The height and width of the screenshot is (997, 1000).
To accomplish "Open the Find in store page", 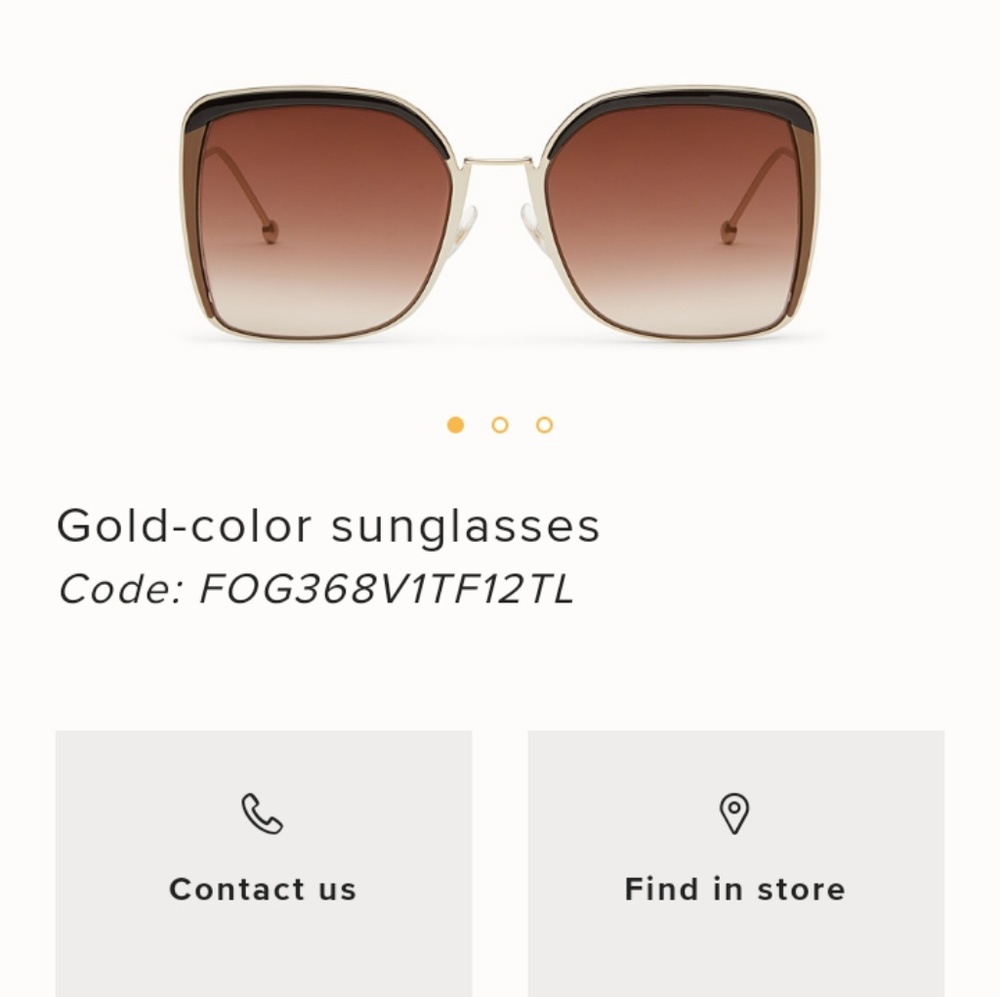I will click(735, 888).
